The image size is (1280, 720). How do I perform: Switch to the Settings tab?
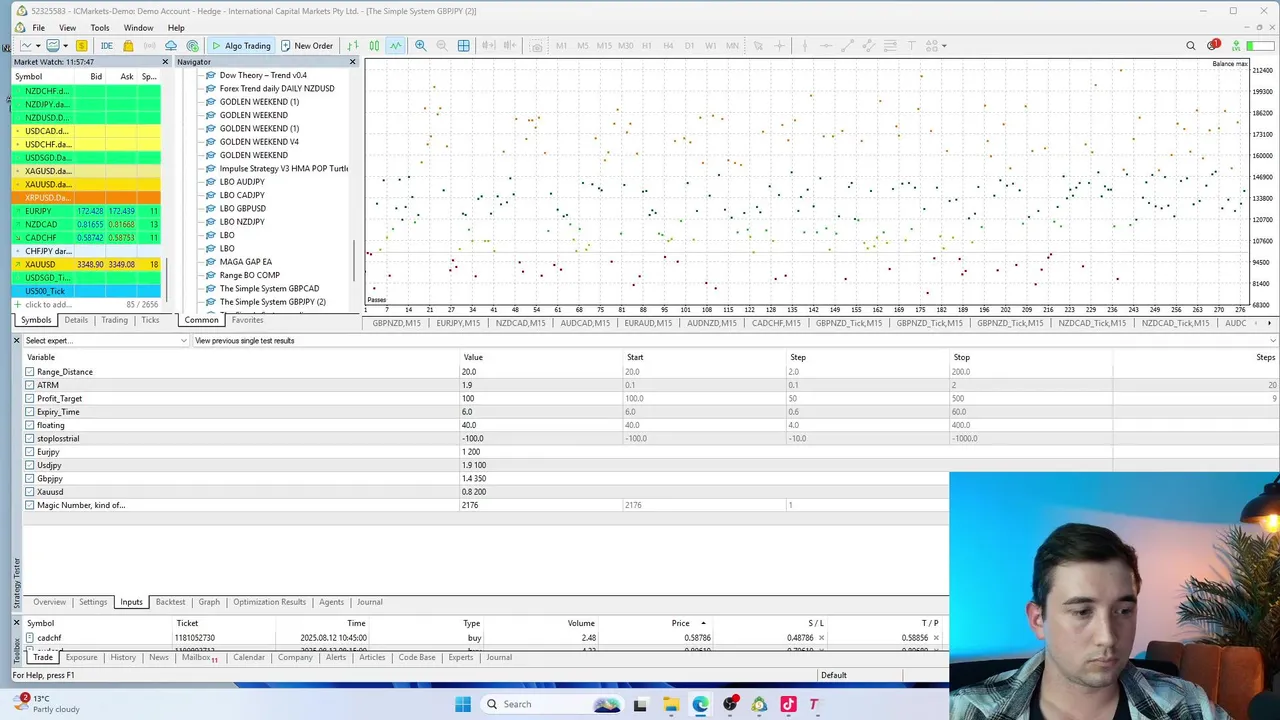[93, 602]
